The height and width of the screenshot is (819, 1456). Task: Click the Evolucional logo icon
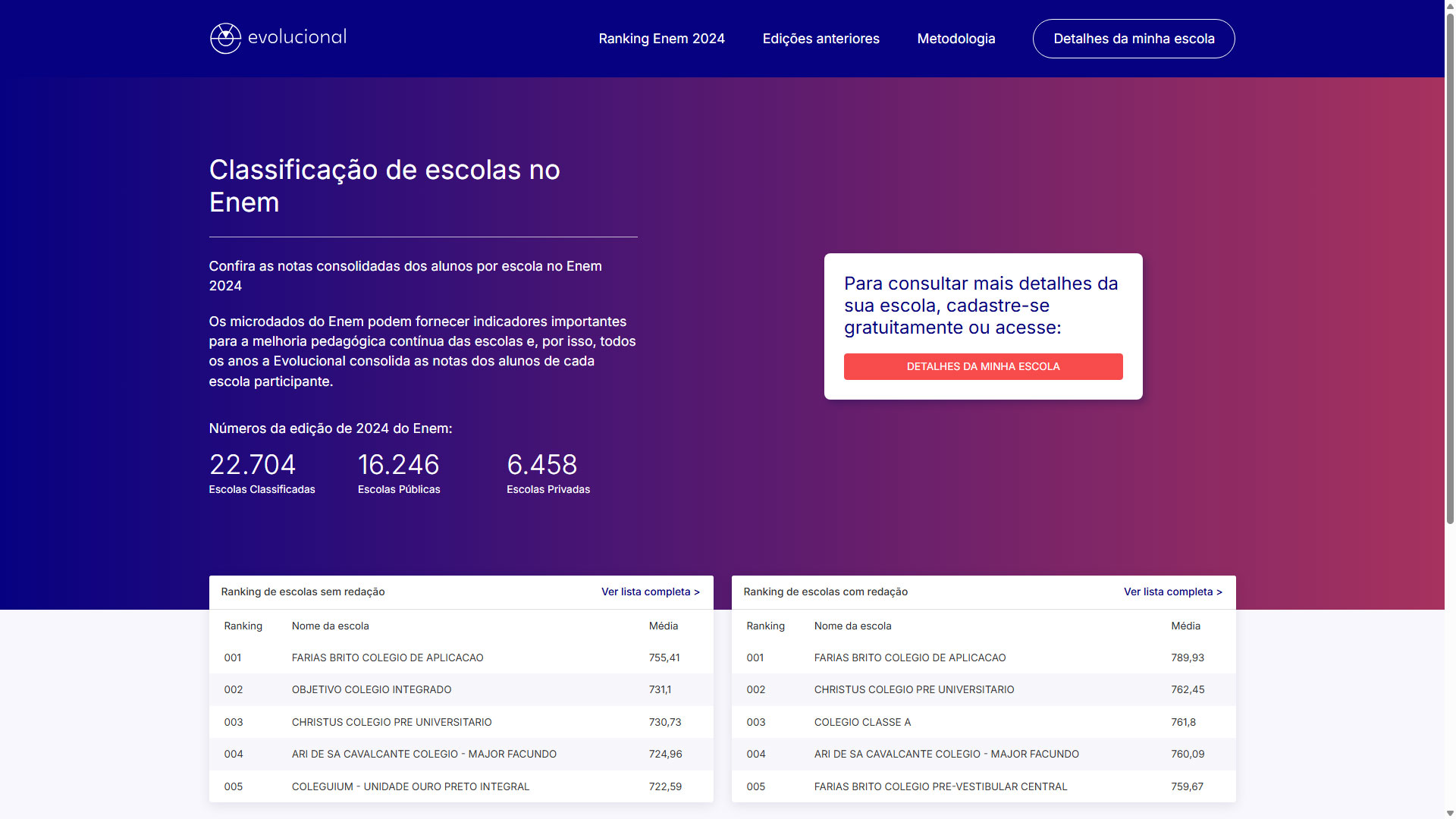point(225,39)
